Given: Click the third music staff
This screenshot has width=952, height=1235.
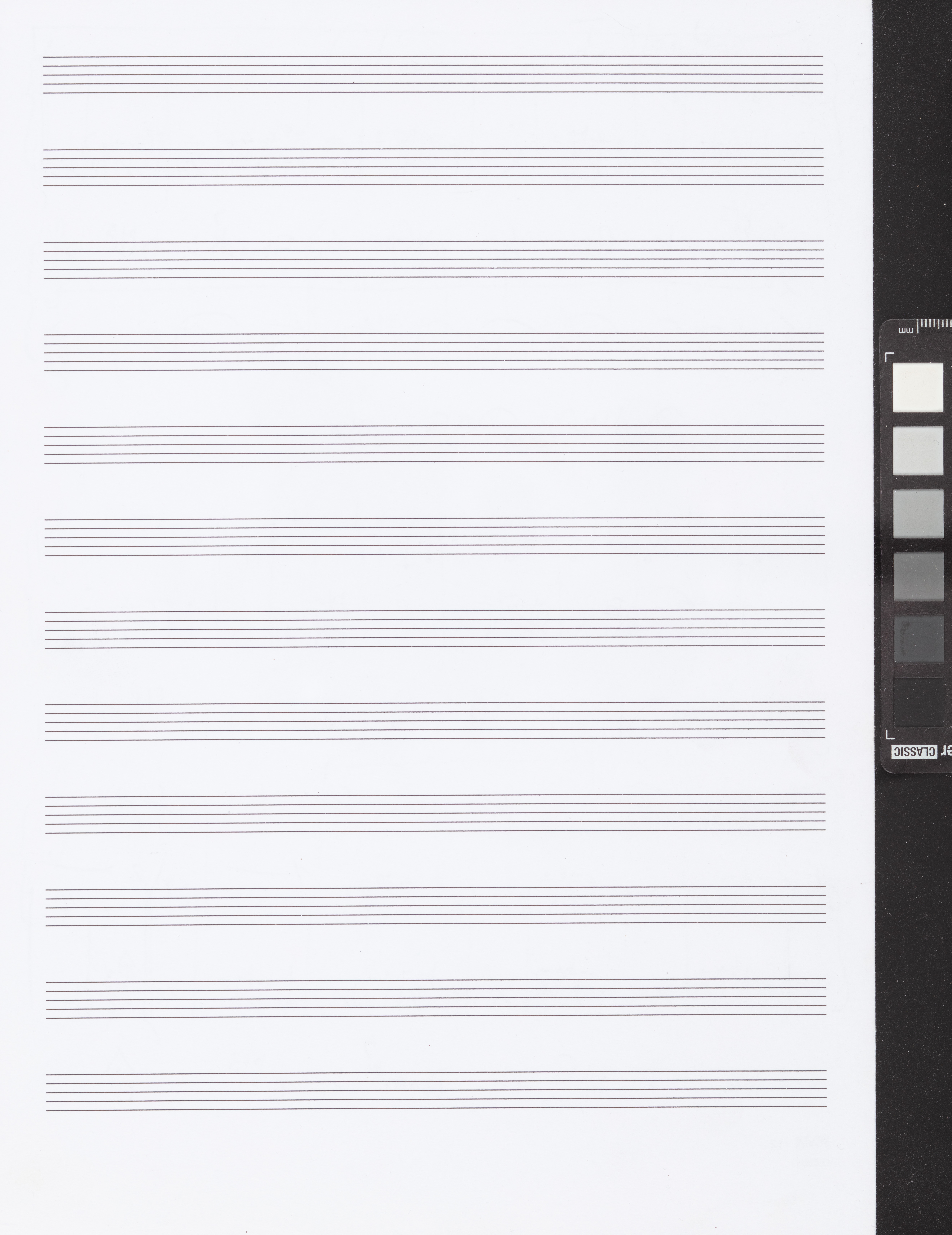Looking at the screenshot, I should click(433, 260).
